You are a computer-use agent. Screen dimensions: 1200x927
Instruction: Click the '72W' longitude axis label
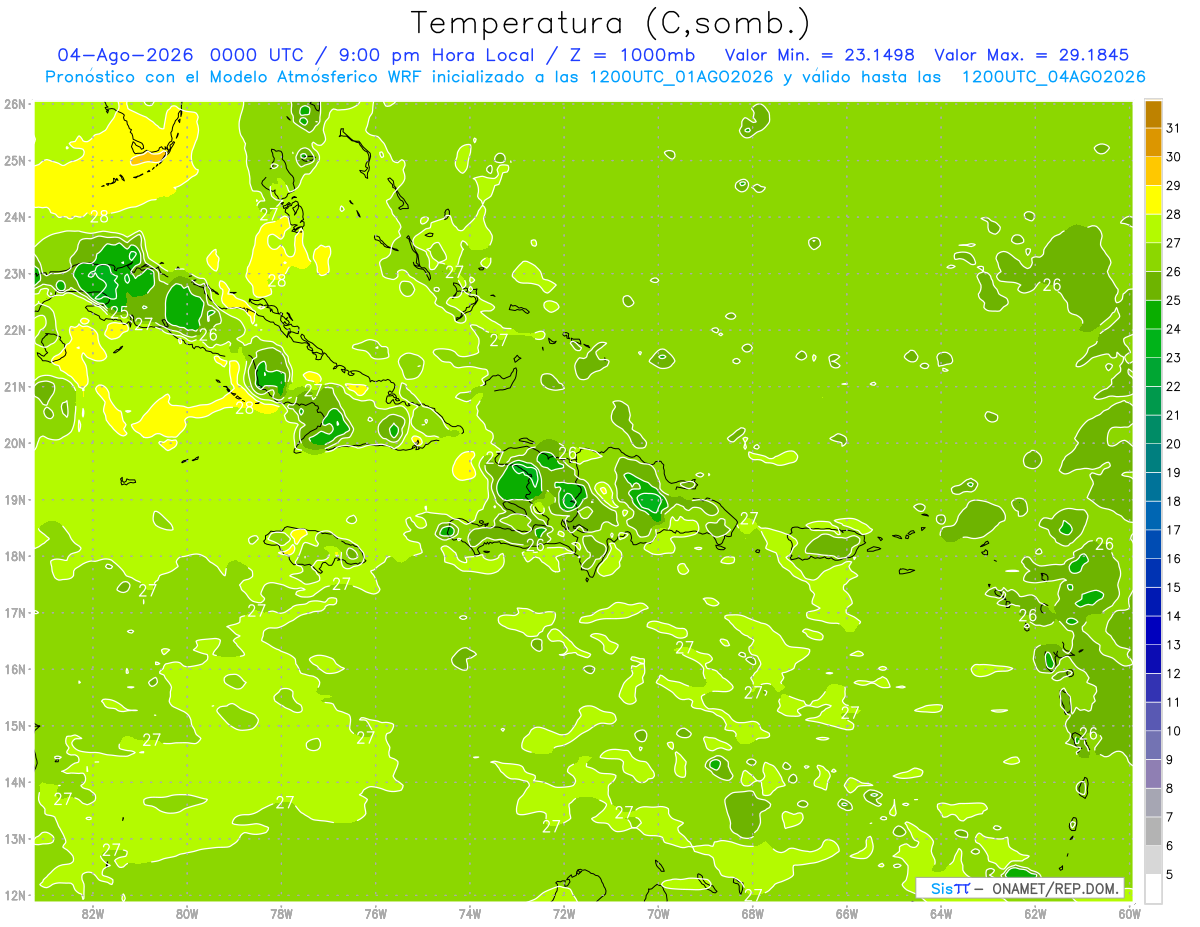tap(564, 913)
